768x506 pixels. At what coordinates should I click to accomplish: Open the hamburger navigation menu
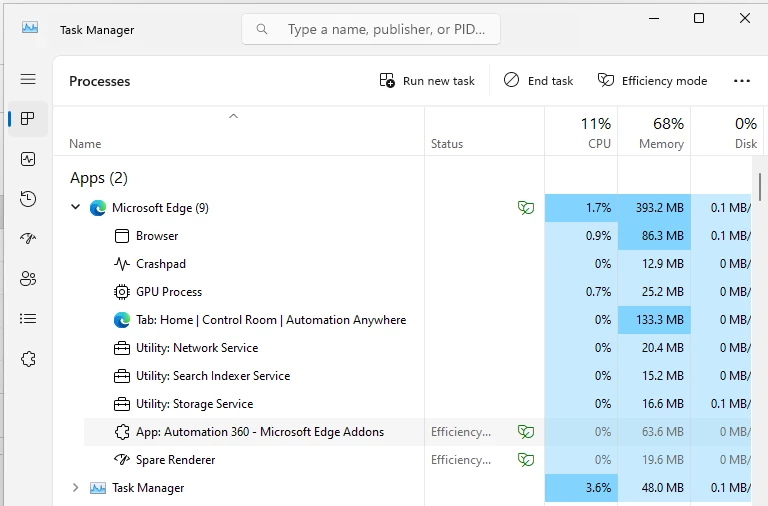[x=28, y=79]
